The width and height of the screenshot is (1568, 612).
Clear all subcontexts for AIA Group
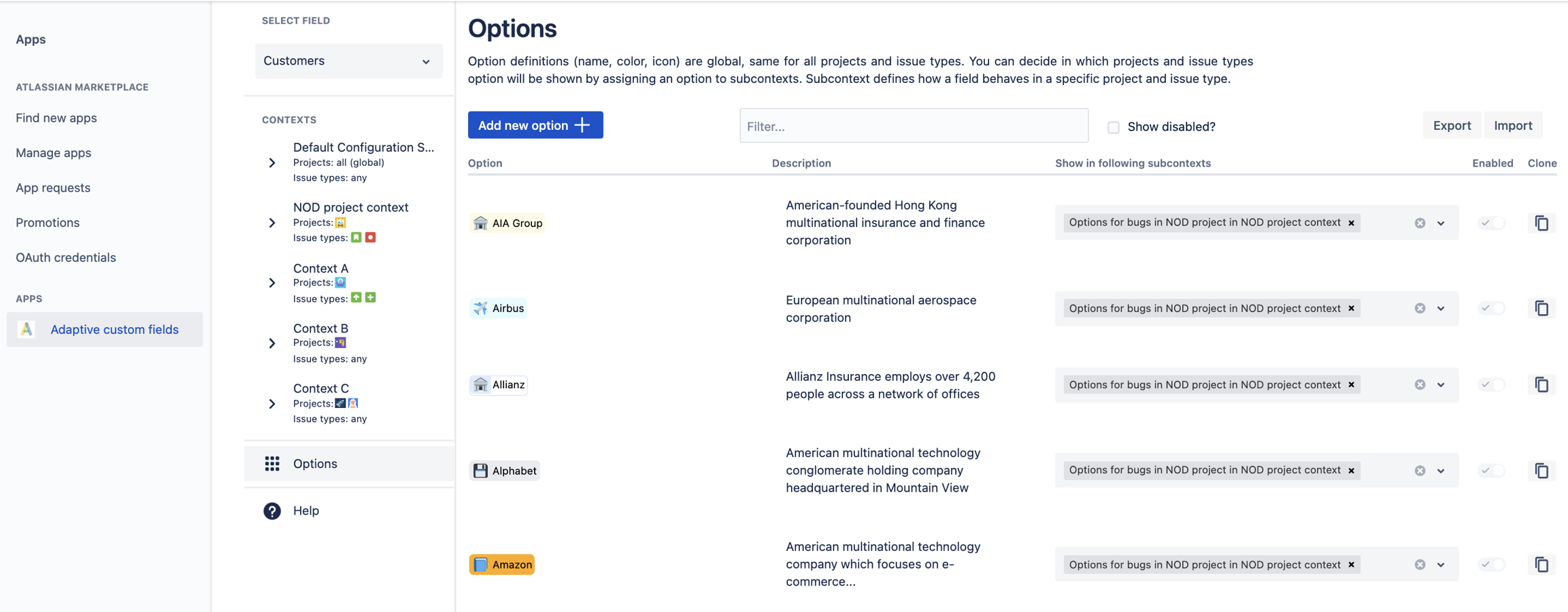tap(1420, 223)
